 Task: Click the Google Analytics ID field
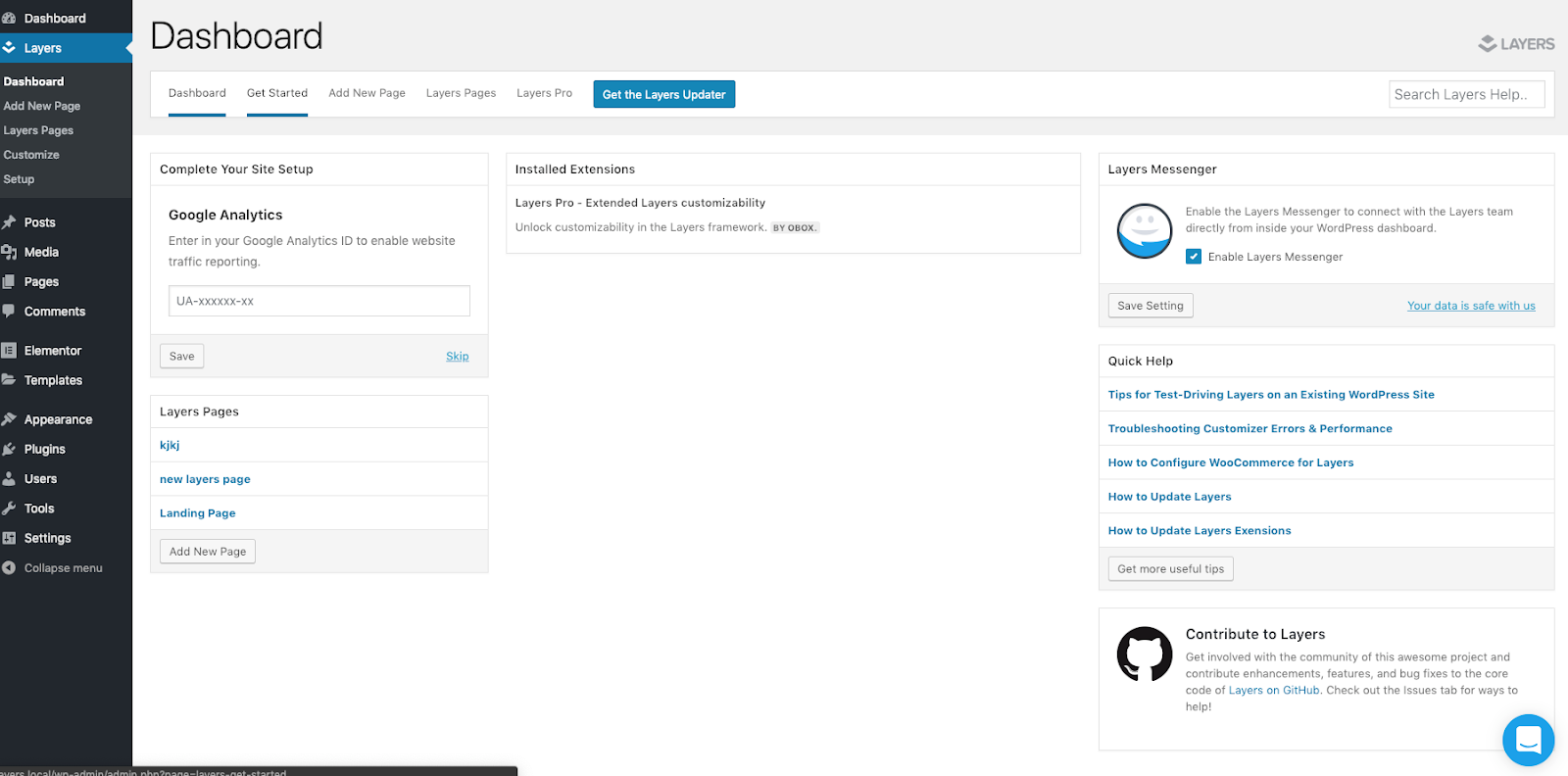click(318, 301)
